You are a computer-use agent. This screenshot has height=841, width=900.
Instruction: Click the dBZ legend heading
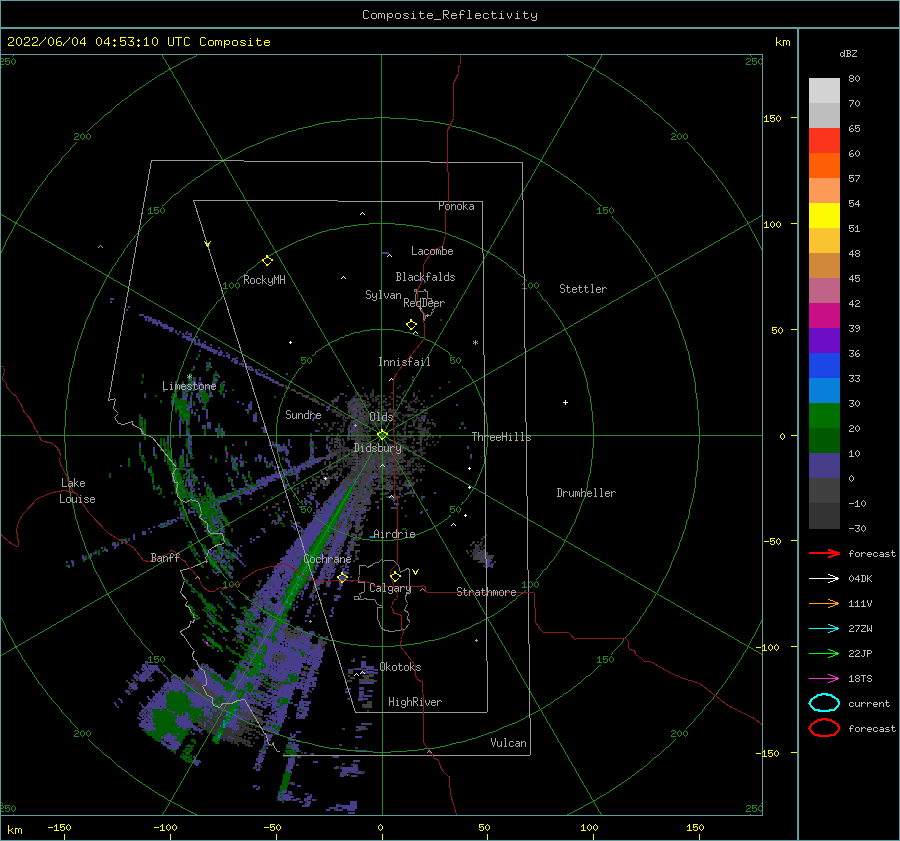pyautogui.click(x=848, y=53)
